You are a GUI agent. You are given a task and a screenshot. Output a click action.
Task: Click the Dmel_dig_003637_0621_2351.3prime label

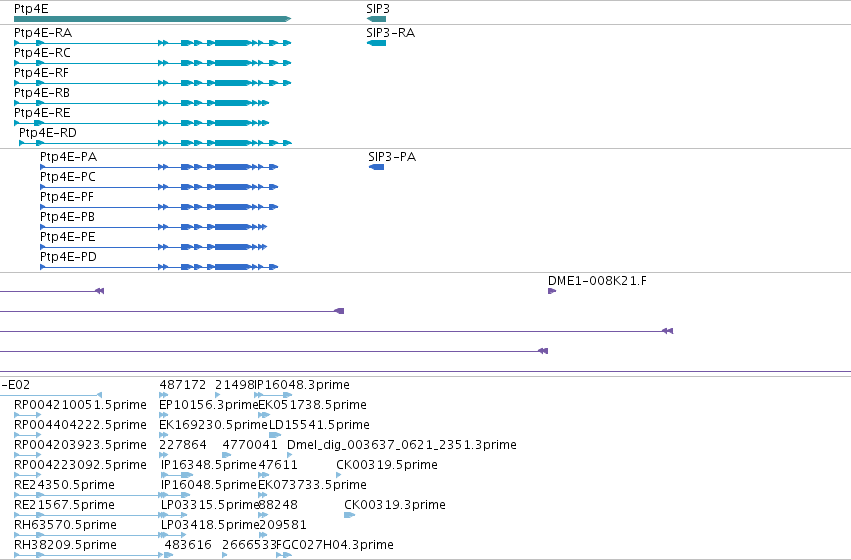(402, 444)
